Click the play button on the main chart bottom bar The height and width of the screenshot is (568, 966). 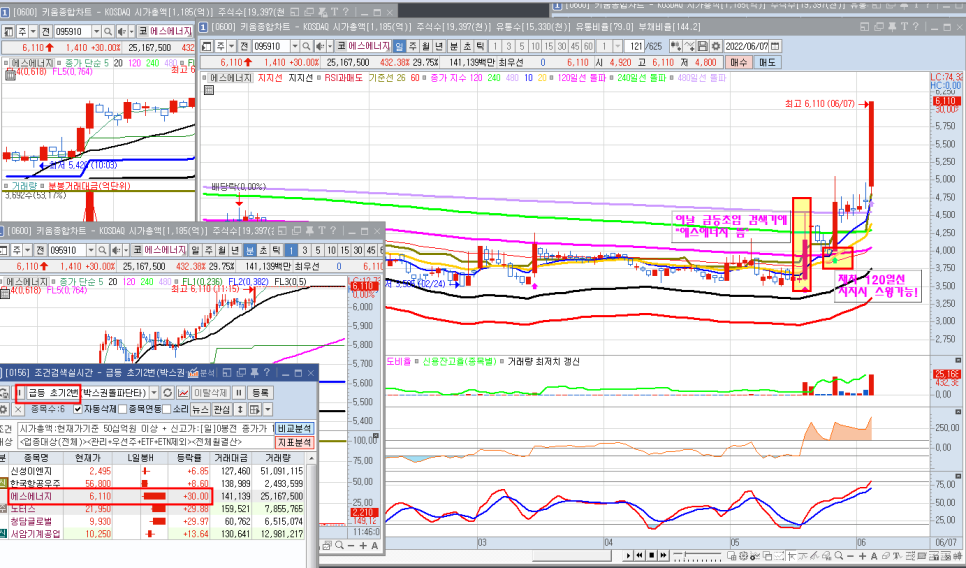(628, 556)
